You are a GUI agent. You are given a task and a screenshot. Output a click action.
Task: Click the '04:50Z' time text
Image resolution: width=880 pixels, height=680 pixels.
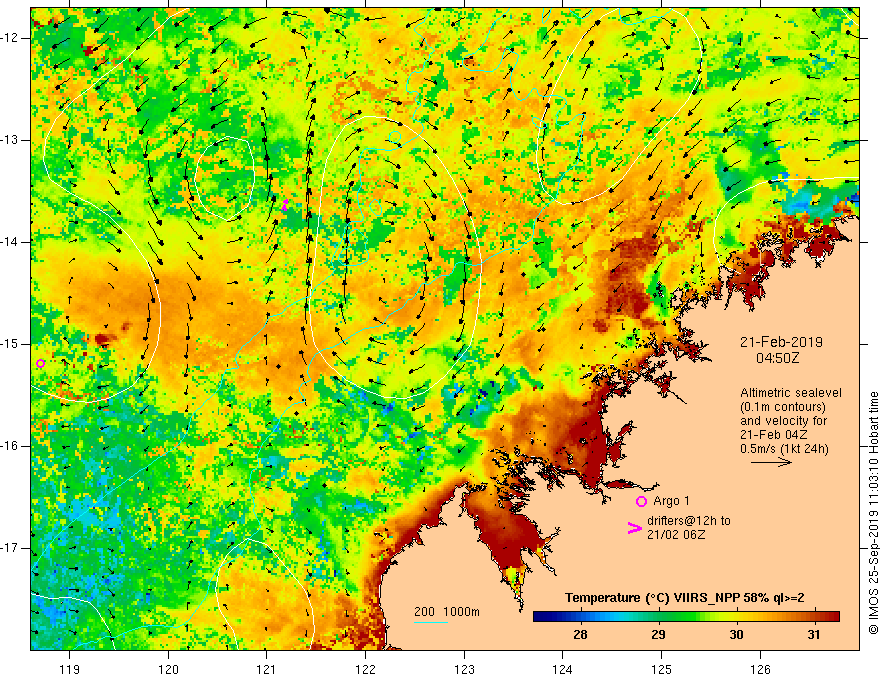pyautogui.click(x=778, y=358)
